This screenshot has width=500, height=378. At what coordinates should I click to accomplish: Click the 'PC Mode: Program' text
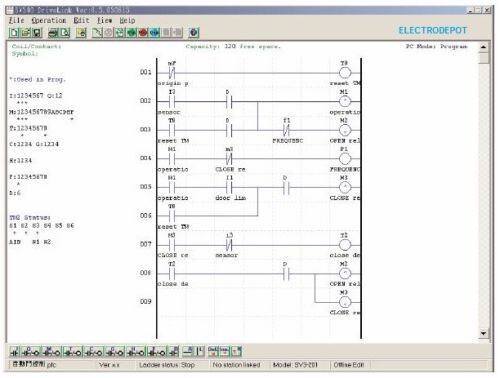pos(437,46)
